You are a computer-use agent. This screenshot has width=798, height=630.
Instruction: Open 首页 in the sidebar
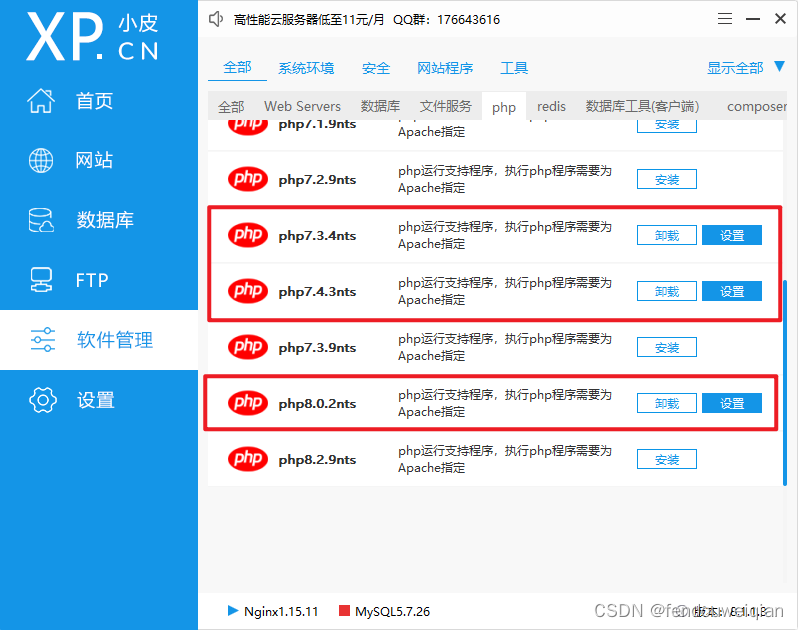[x=99, y=100]
